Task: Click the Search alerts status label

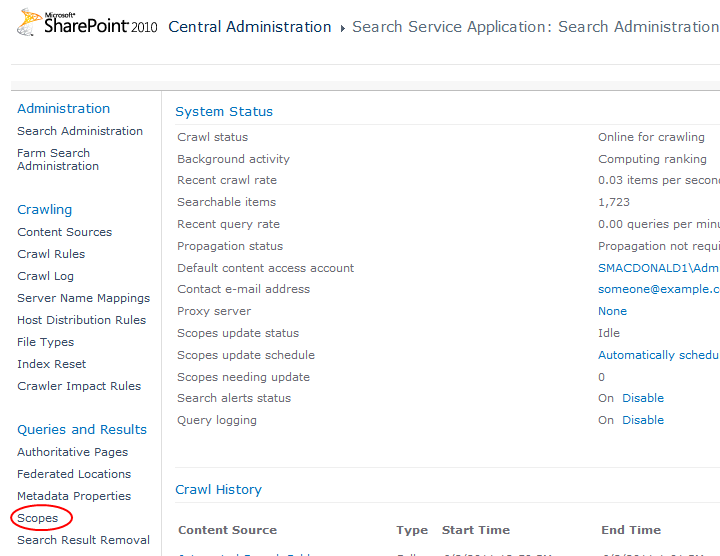Action: coord(234,398)
